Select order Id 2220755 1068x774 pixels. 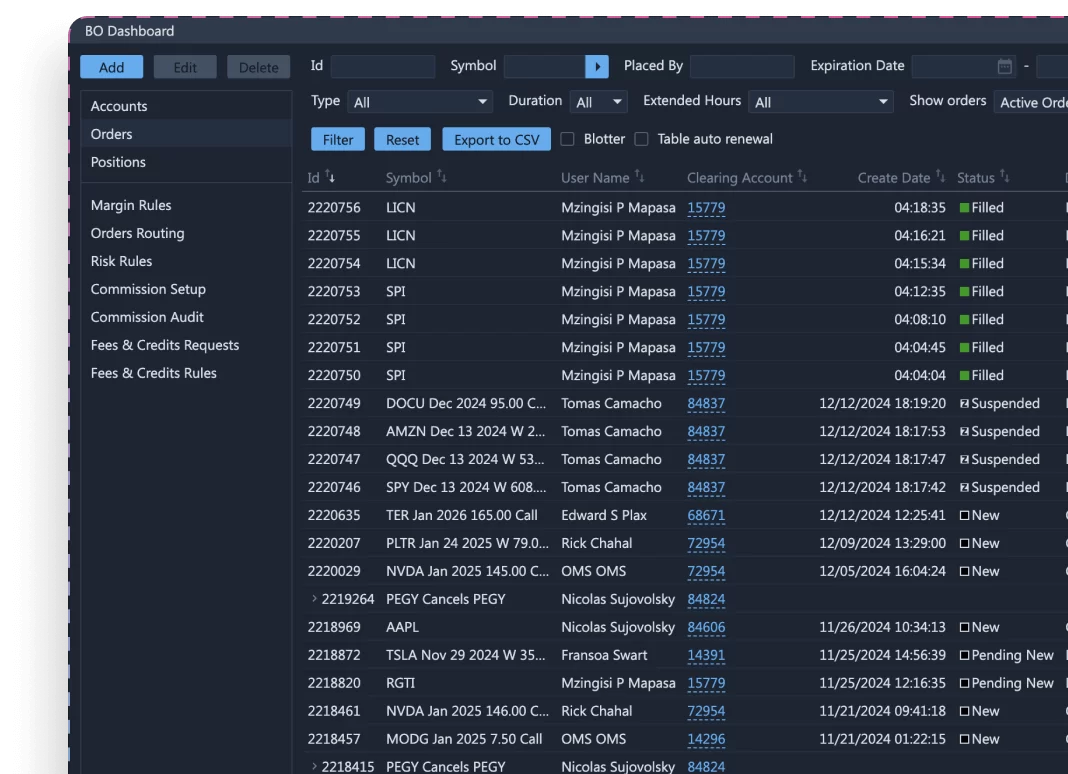[334, 236]
